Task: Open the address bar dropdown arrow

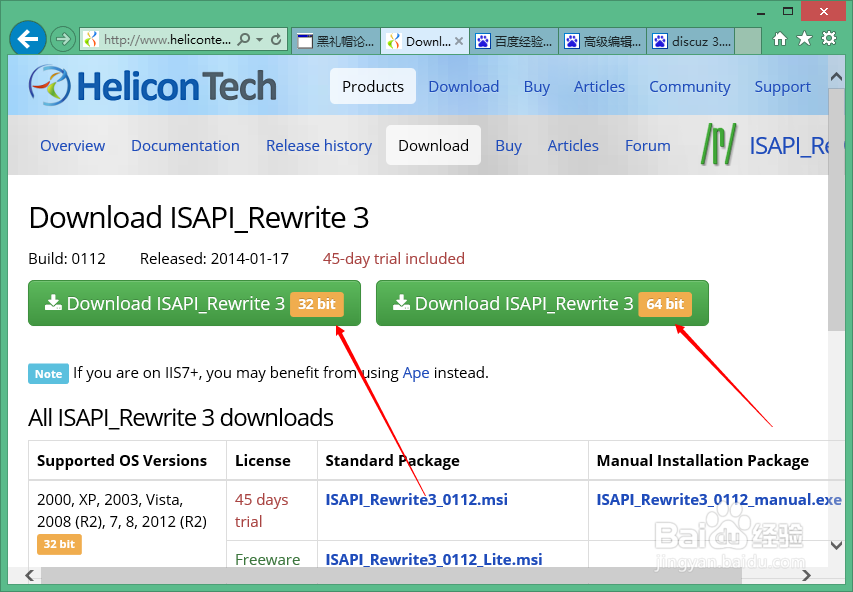Action: coord(259,40)
